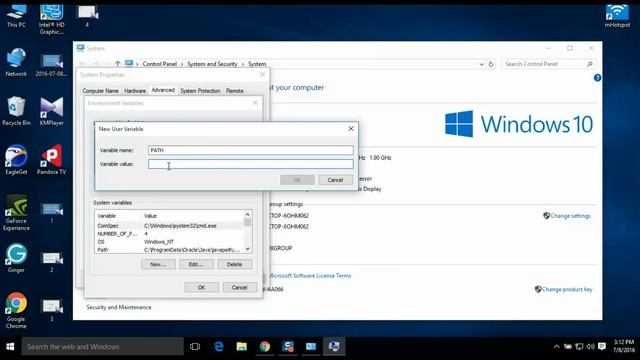
Task: Open GeForce Experience shortcut
Action: click(16, 212)
